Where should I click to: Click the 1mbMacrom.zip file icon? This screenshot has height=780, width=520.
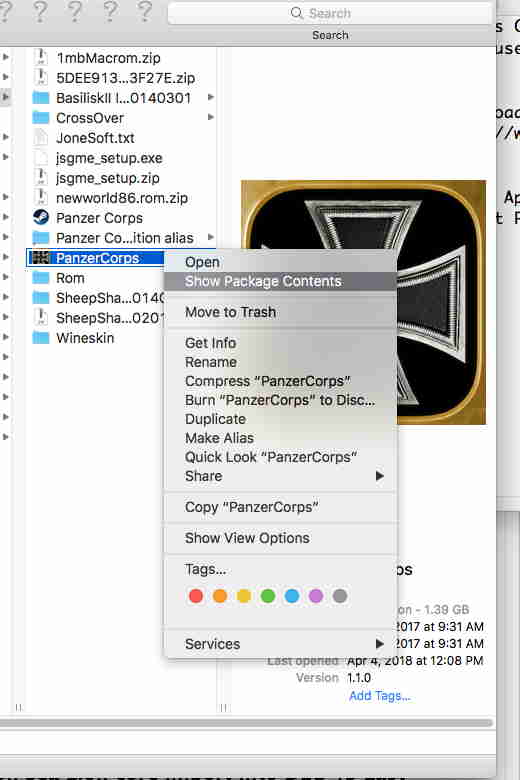(x=41, y=58)
